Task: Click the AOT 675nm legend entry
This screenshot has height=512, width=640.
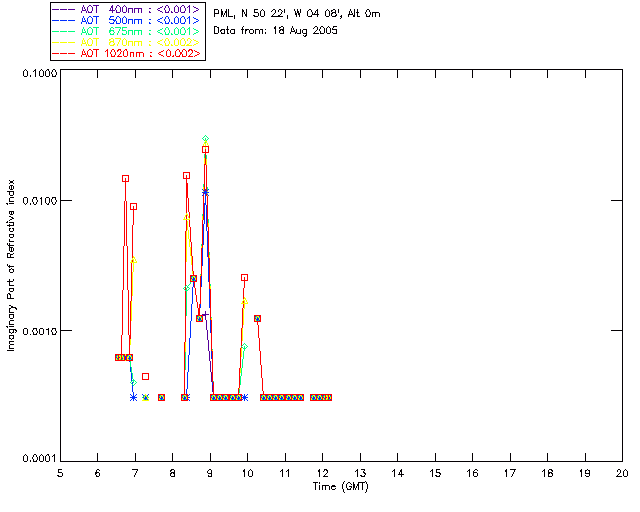Action: click(x=127, y=31)
